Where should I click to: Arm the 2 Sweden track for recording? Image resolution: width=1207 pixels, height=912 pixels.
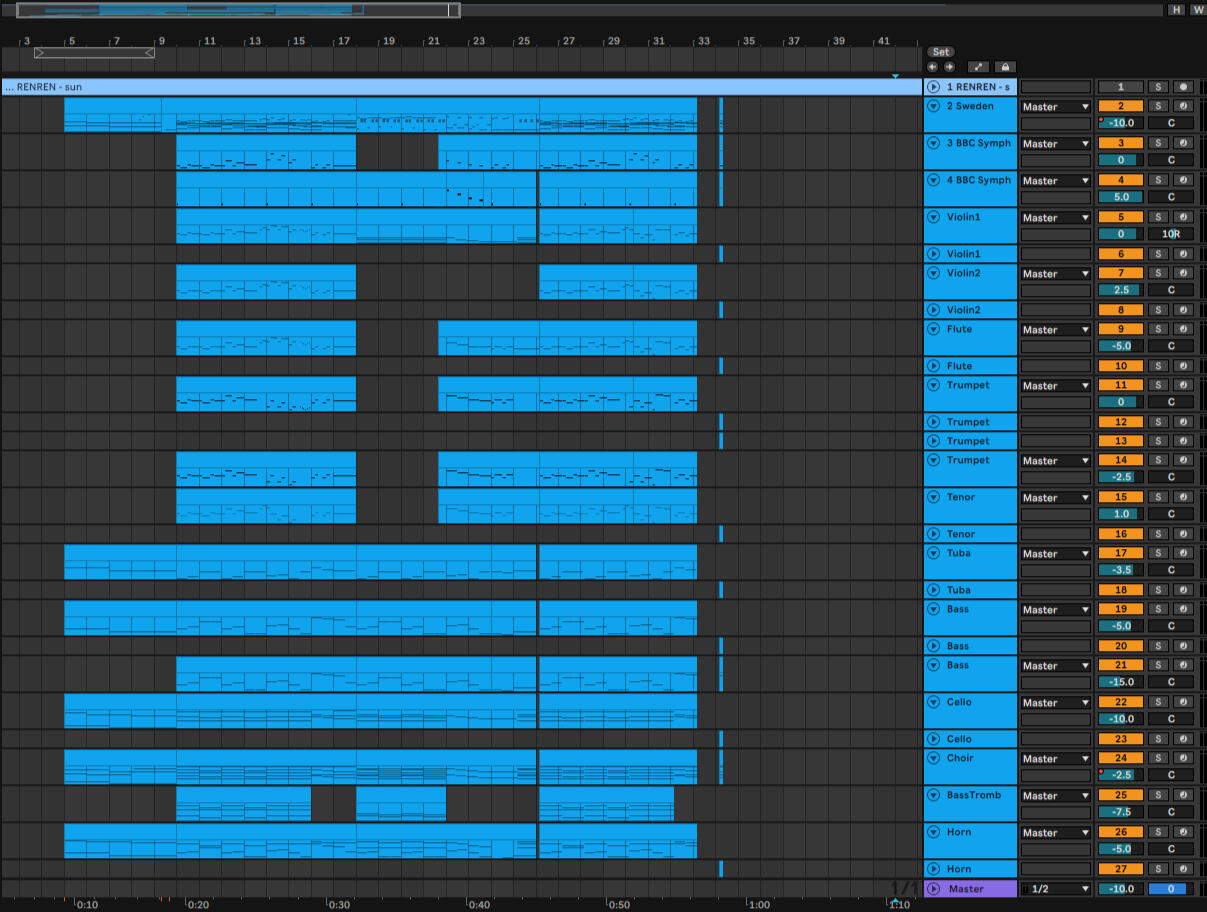1183,106
